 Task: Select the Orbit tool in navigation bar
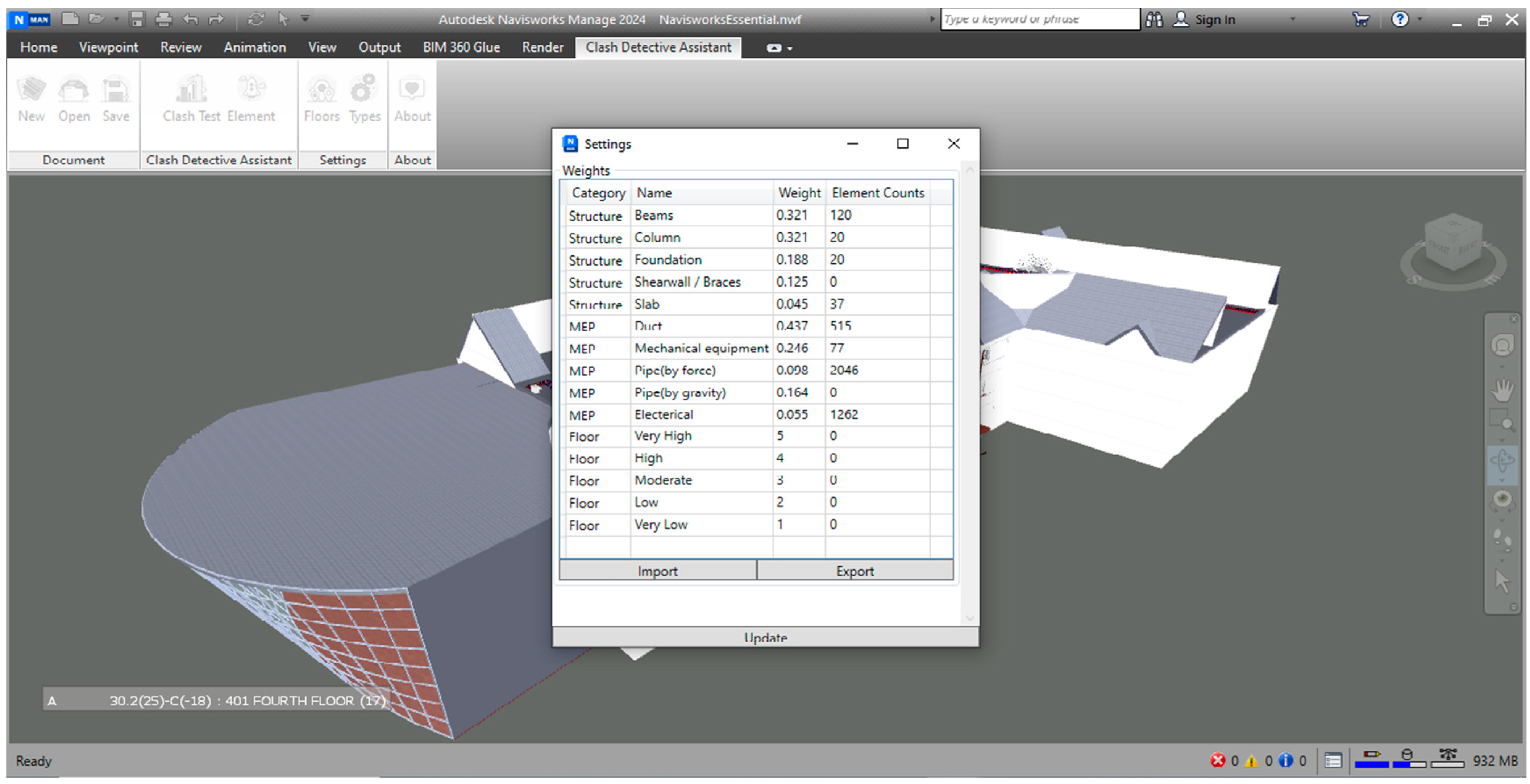point(1503,461)
